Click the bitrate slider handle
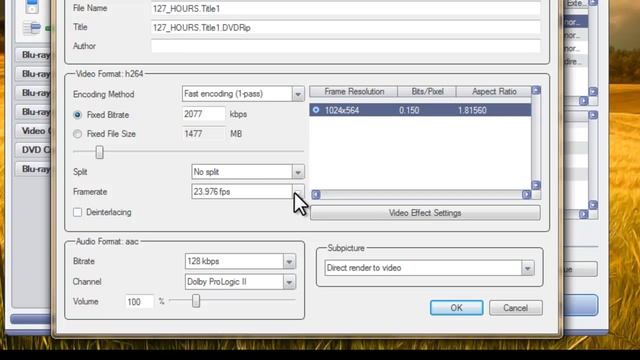 [x=99, y=152]
